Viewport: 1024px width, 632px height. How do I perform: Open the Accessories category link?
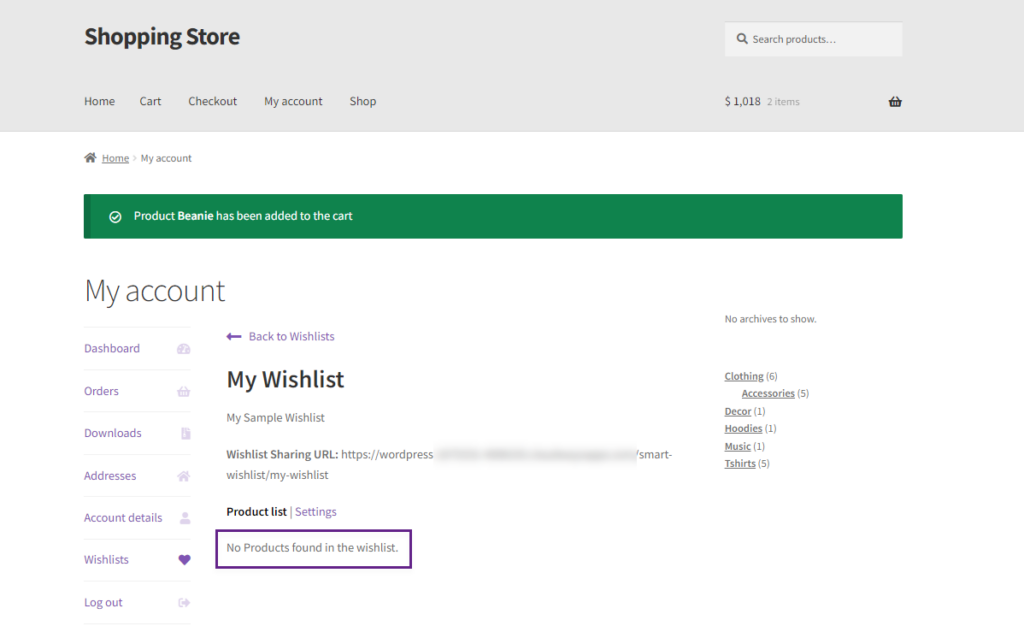(768, 394)
